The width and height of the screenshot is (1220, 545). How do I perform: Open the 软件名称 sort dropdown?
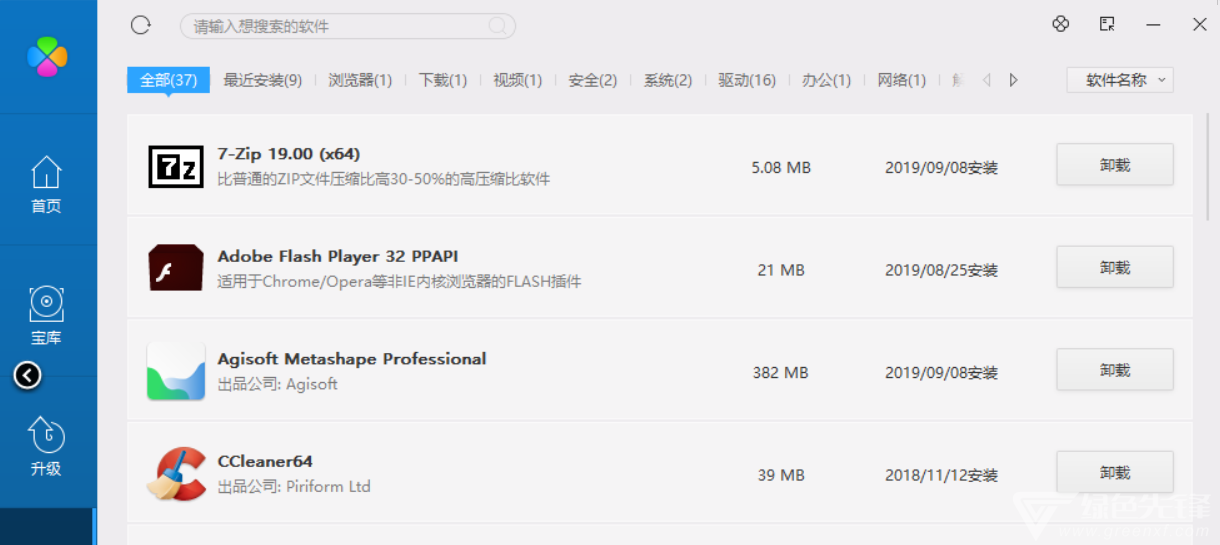(1120, 80)
